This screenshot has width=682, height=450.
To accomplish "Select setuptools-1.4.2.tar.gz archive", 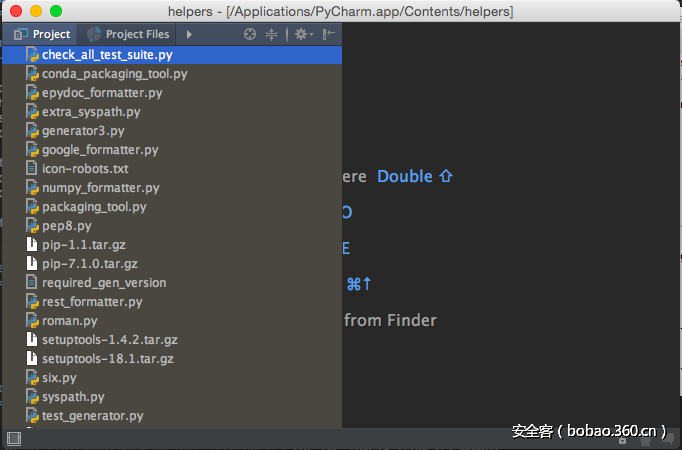I will (x=172, y=340).
